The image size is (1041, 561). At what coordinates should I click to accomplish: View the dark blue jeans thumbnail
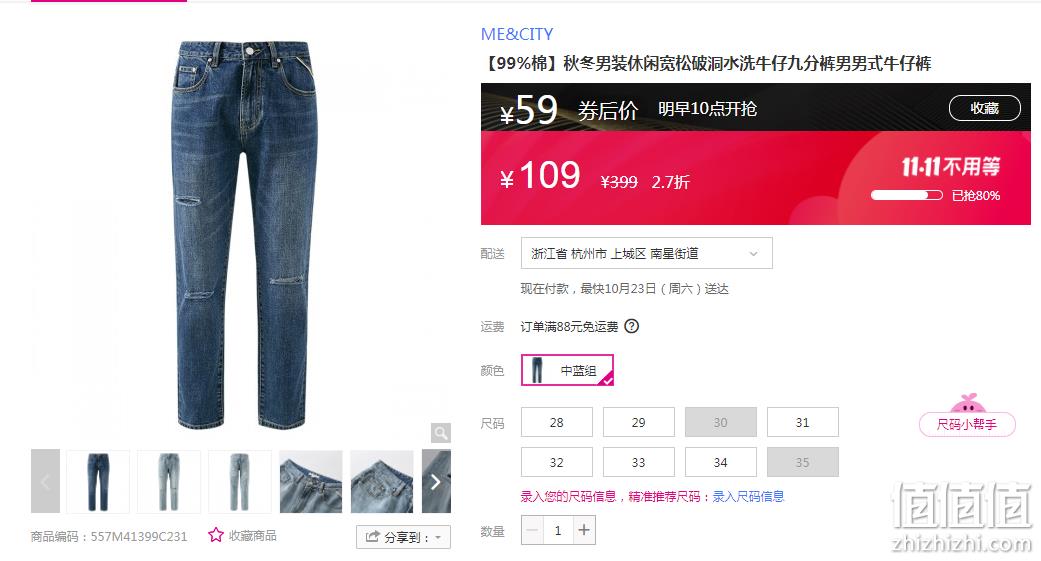[x=98, y=481]
